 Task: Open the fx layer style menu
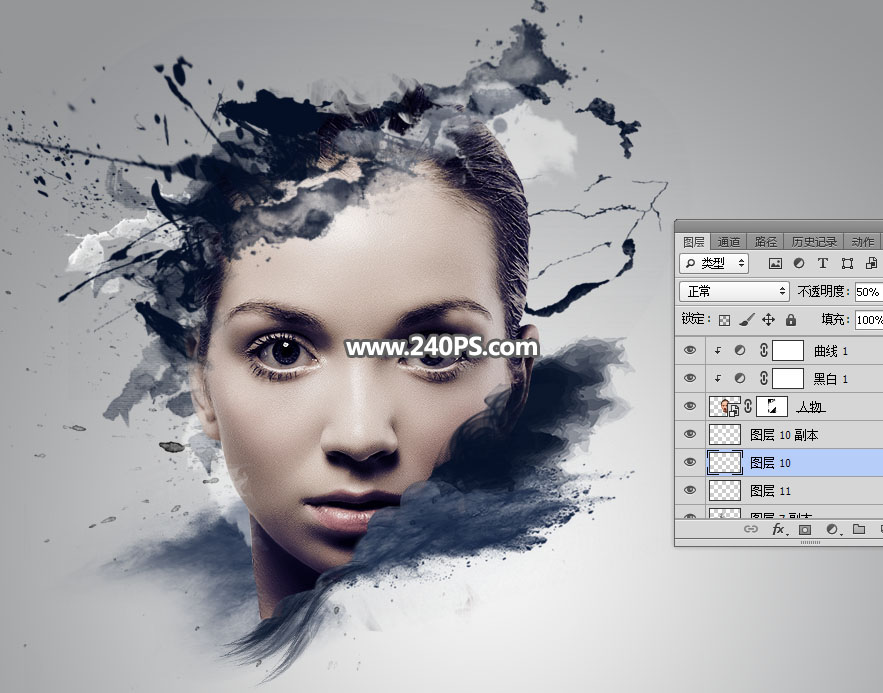point(779,530)
